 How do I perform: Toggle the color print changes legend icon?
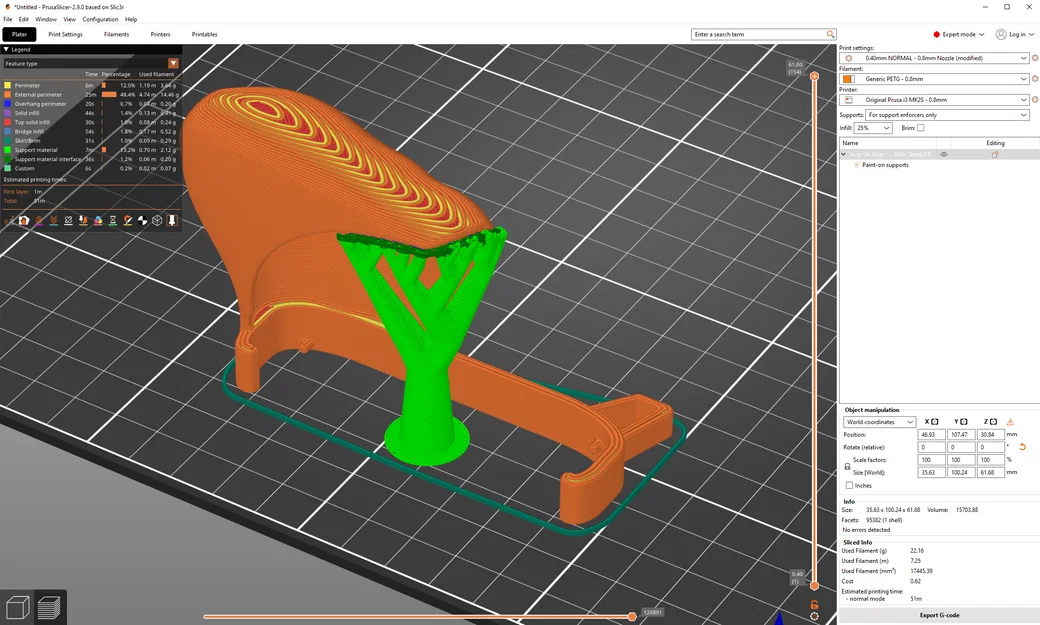click(98, 220)
